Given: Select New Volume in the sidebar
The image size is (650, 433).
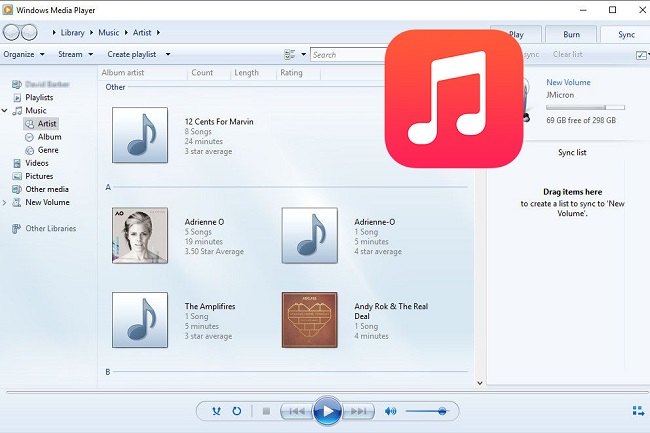Looking at the screenshot, I should click(47, 203).
